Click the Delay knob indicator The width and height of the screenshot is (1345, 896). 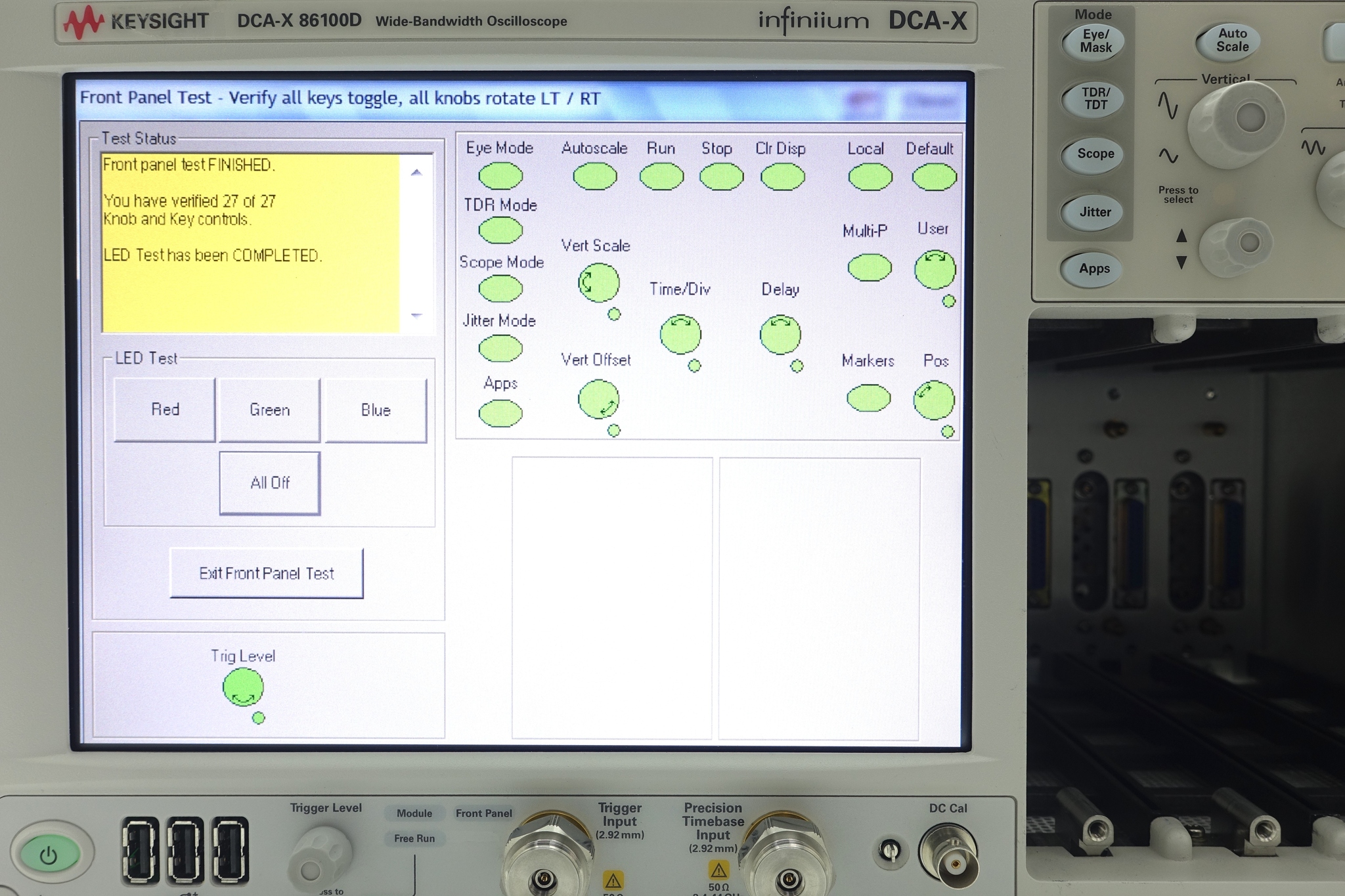click(781, 335)
